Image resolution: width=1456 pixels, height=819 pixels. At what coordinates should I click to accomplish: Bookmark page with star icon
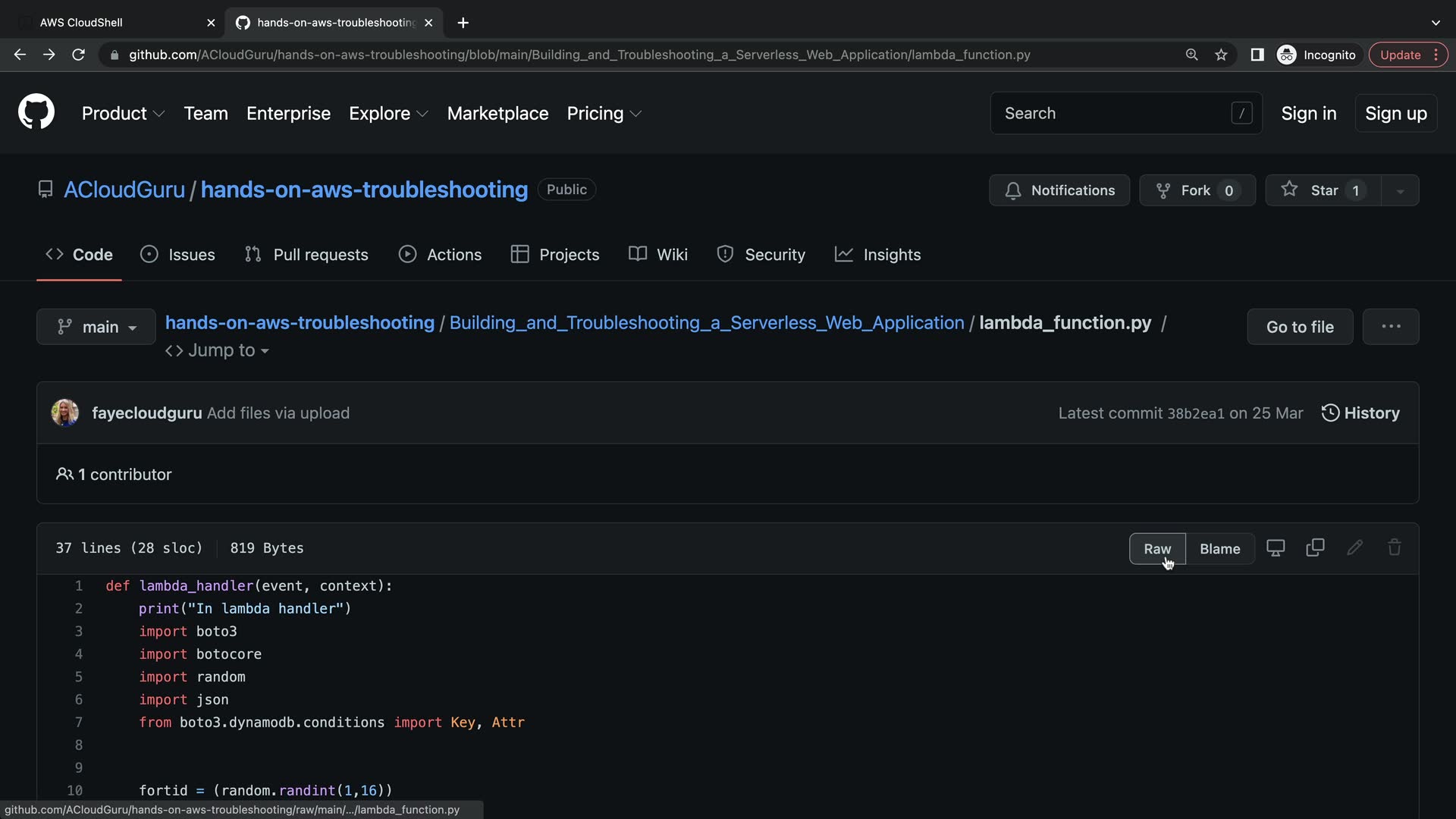coord(1221,55)
